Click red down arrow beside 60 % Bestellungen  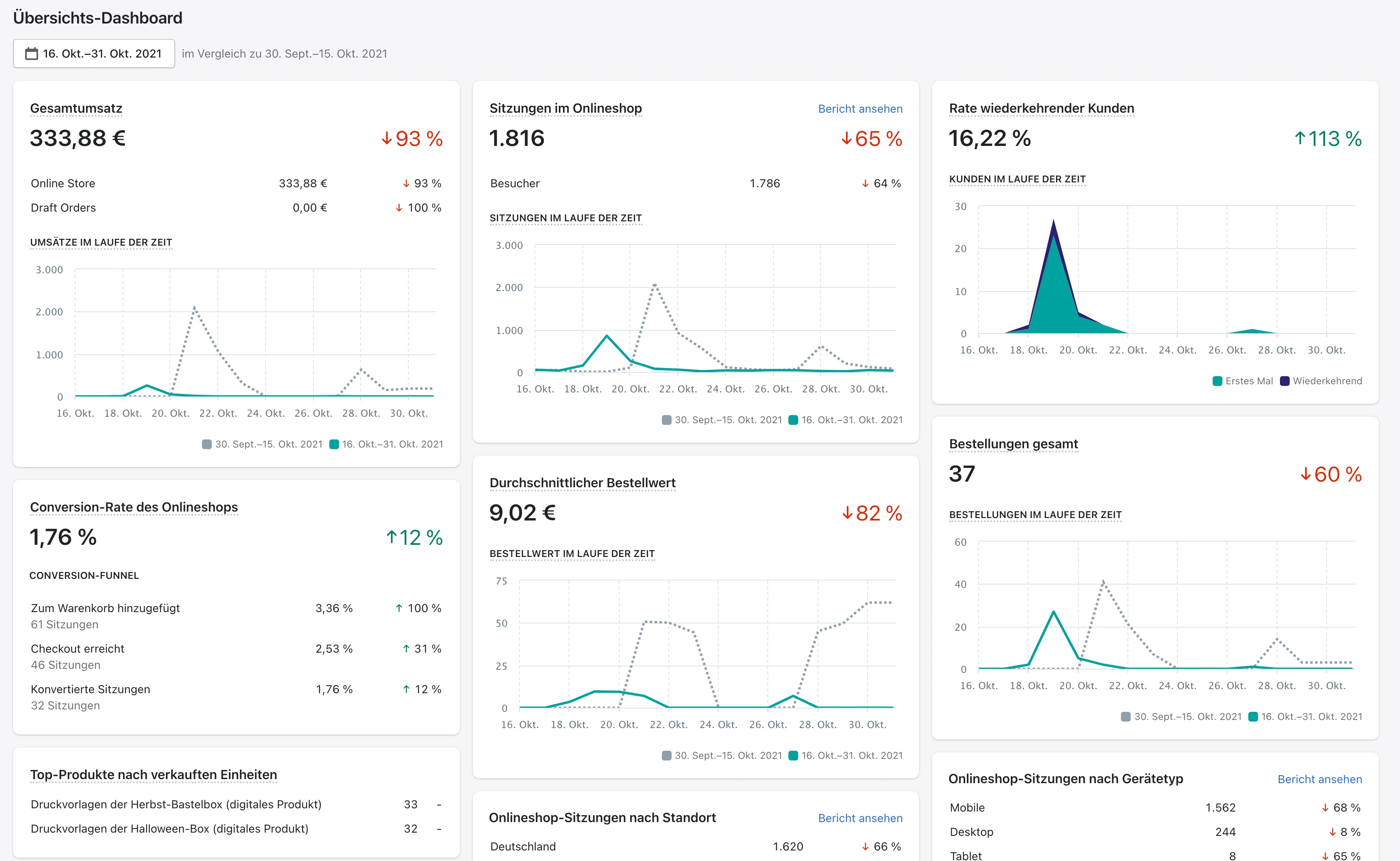[1306, 474]
